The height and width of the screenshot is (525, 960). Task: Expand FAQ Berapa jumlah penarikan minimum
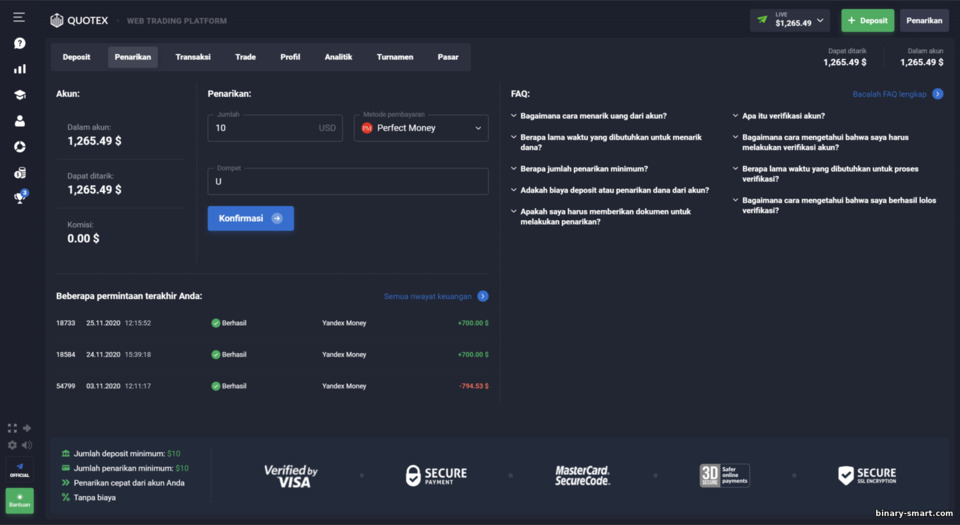(579, 169)
